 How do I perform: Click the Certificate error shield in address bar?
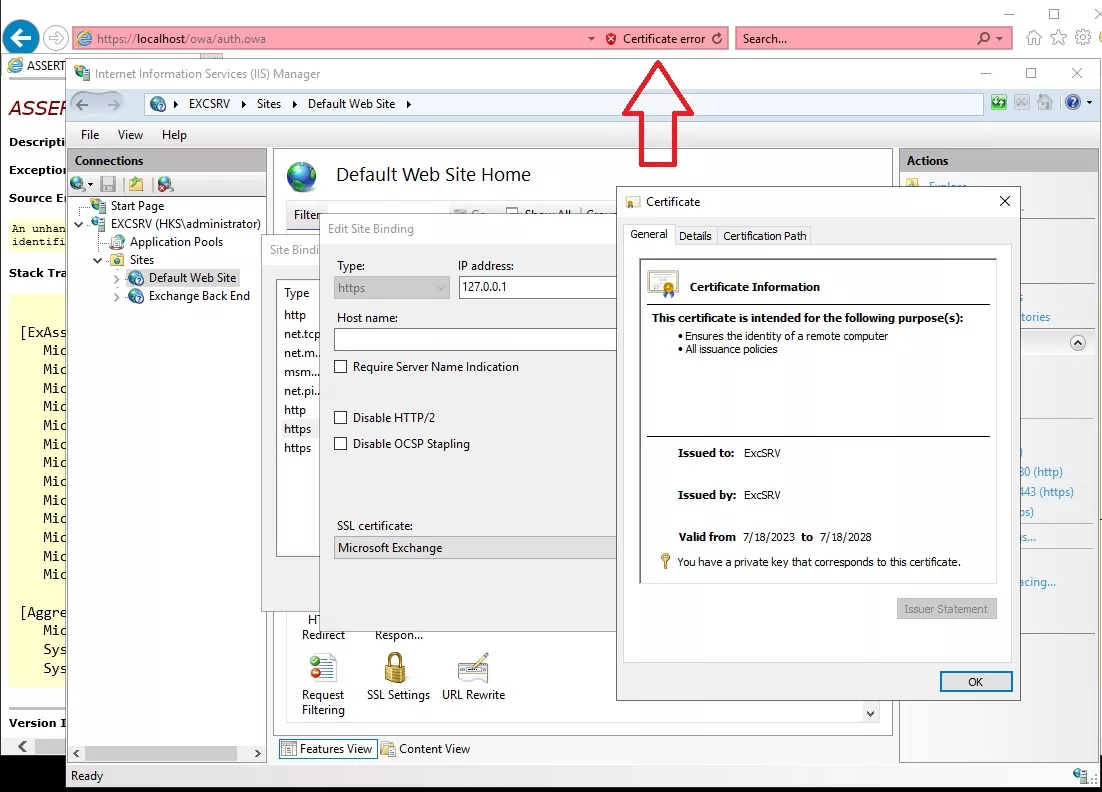(611, 39)
